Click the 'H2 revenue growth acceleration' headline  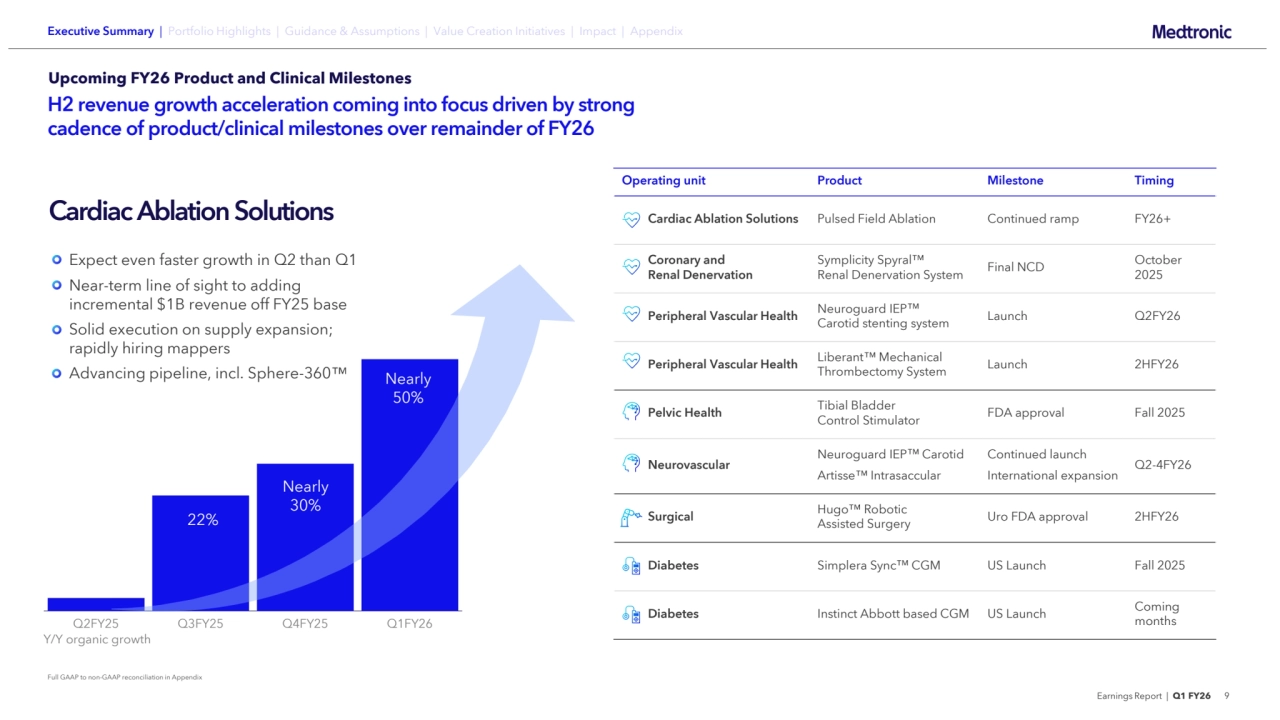click(341, 117)
